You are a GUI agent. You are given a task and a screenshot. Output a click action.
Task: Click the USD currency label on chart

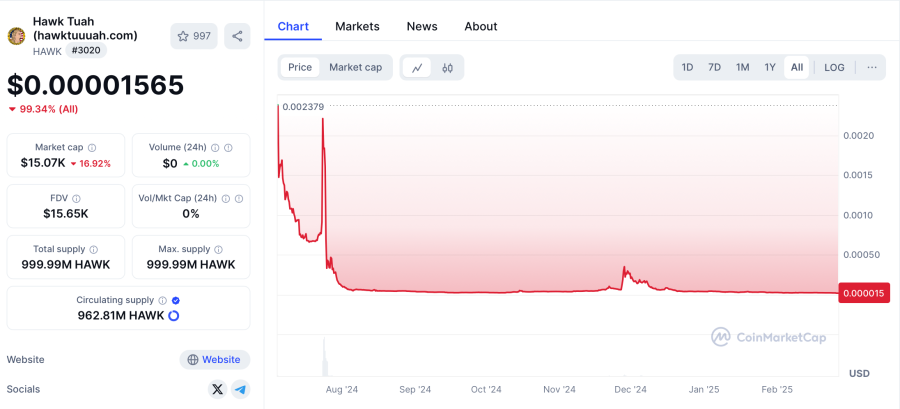click(x=859, y=373)
